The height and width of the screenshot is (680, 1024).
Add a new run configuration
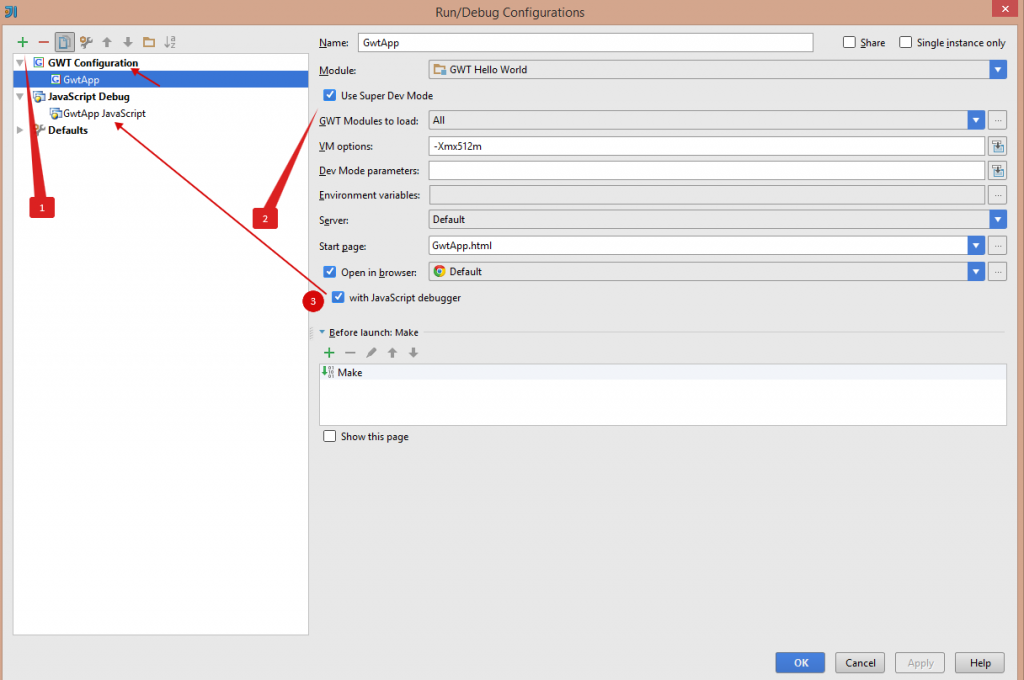[x=22, y=42]
